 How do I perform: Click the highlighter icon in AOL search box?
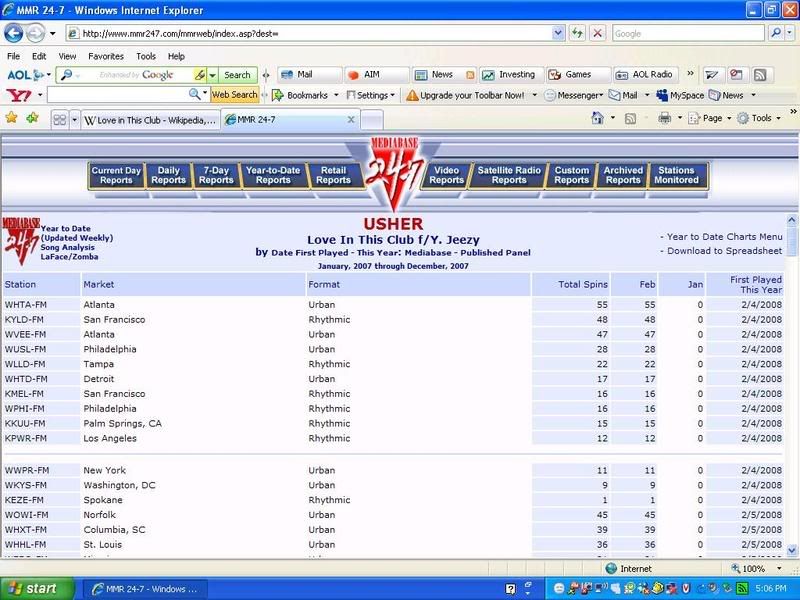pyautogui.click(x=199, y=75)
